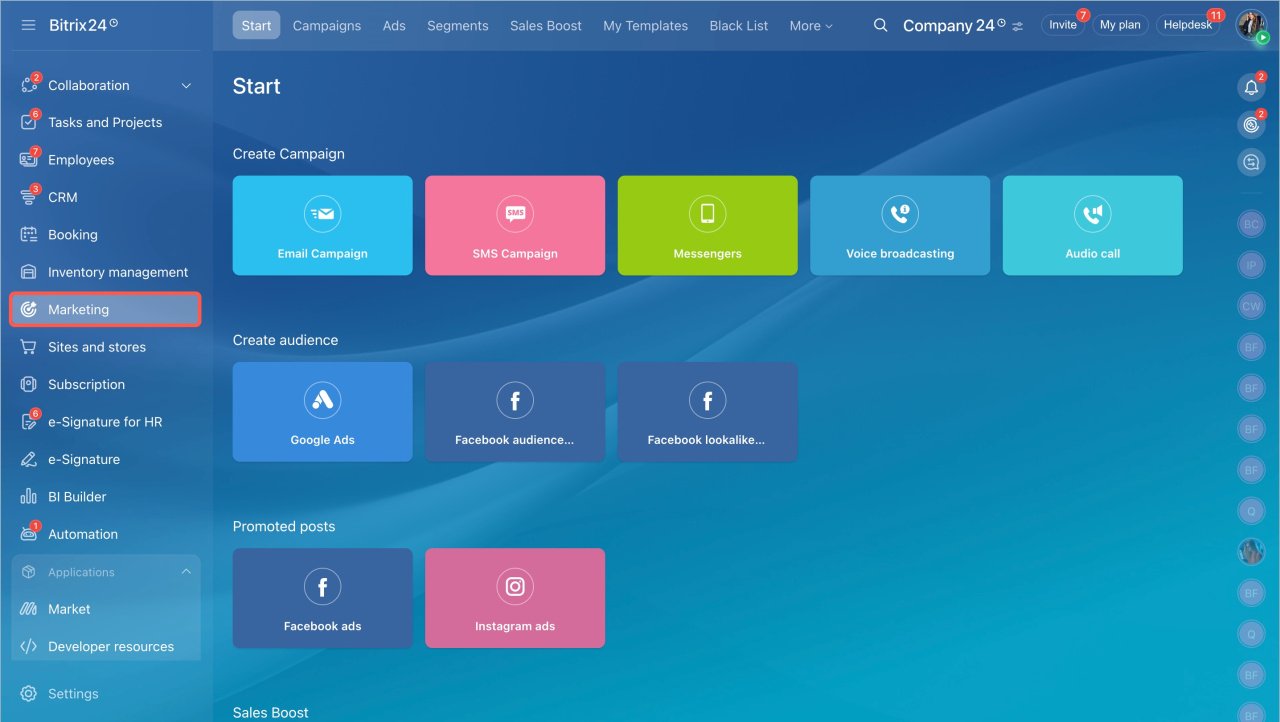
Task: Open the user profile avatar
Action: [x=1250, y=25]
